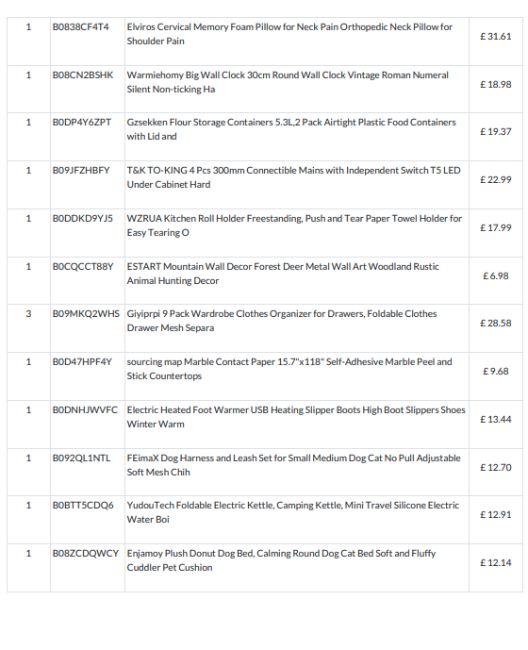This screenshot has width=528, height=650.
Task: Select ASIN B08ZCDQWCY
Action: [x=85, y=553]
